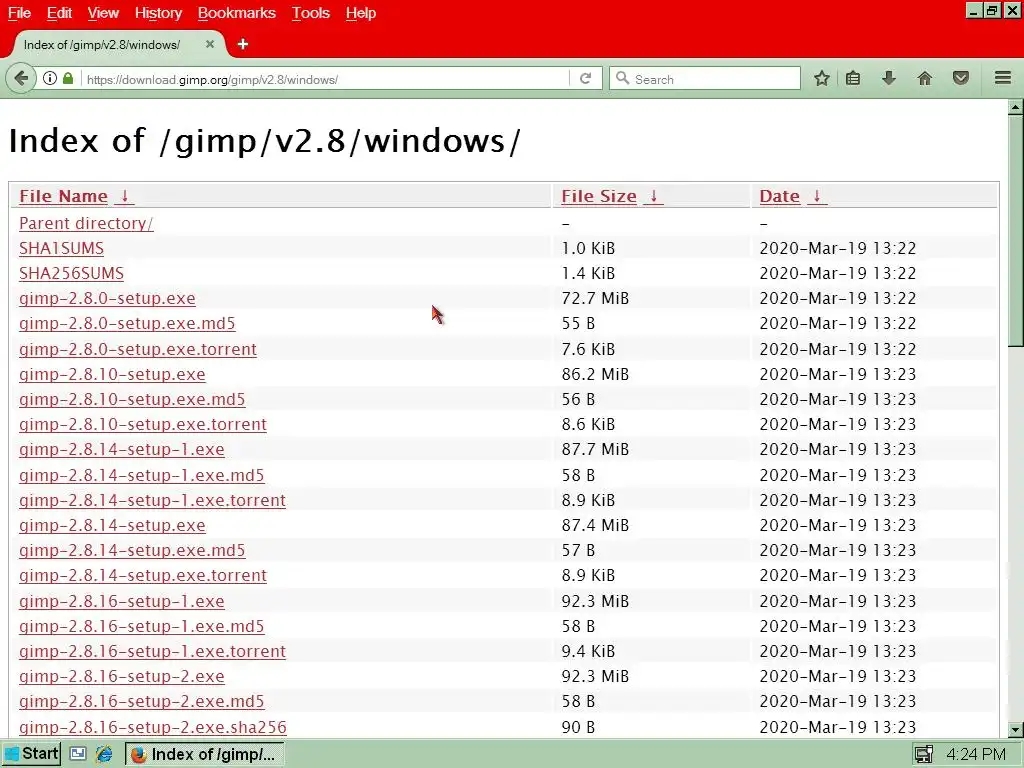Open gimp-2.8.16-setup-1.exe.md5 link

pos(142,626)
